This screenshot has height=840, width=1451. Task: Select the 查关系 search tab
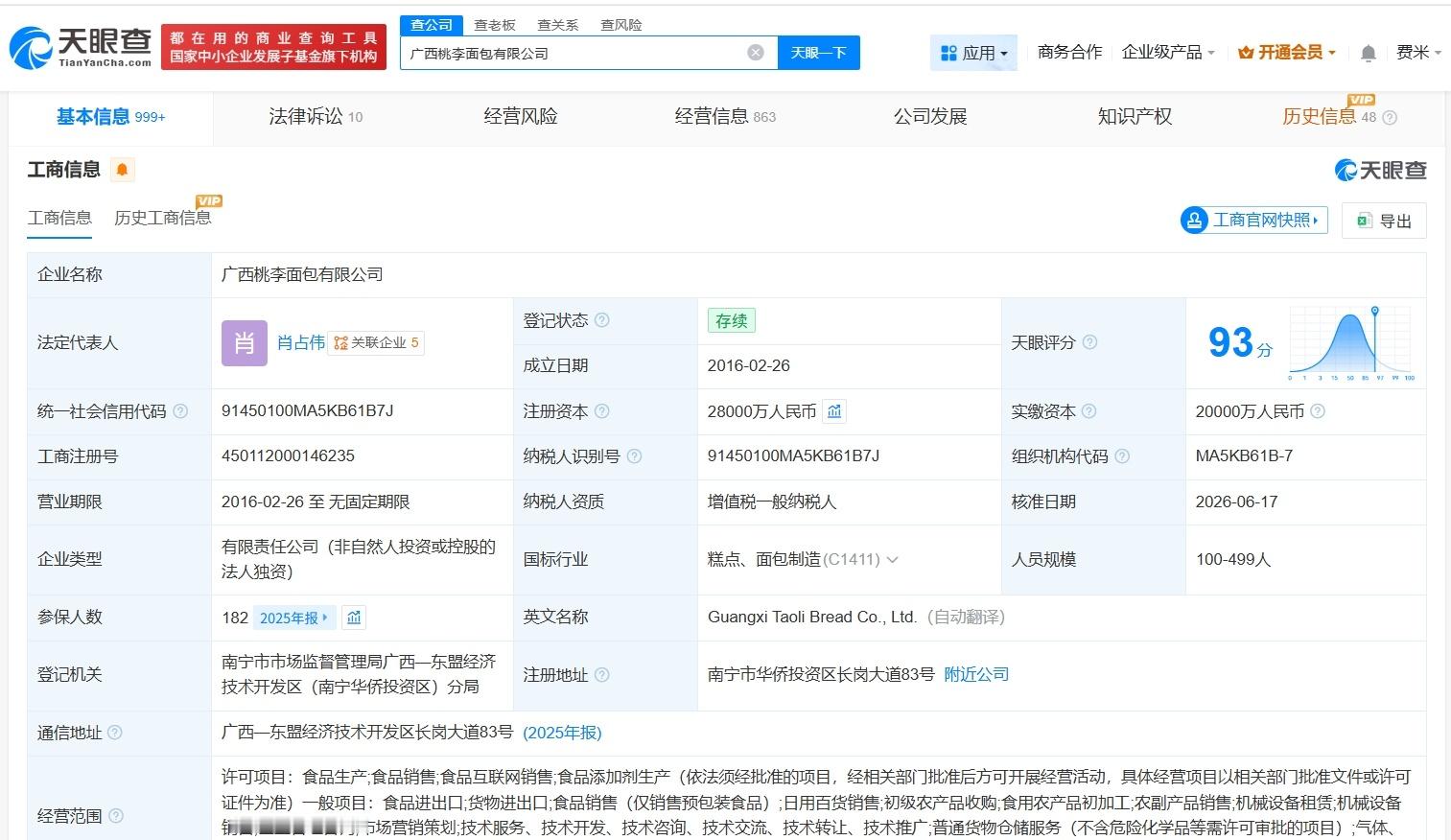click(557, 25)
